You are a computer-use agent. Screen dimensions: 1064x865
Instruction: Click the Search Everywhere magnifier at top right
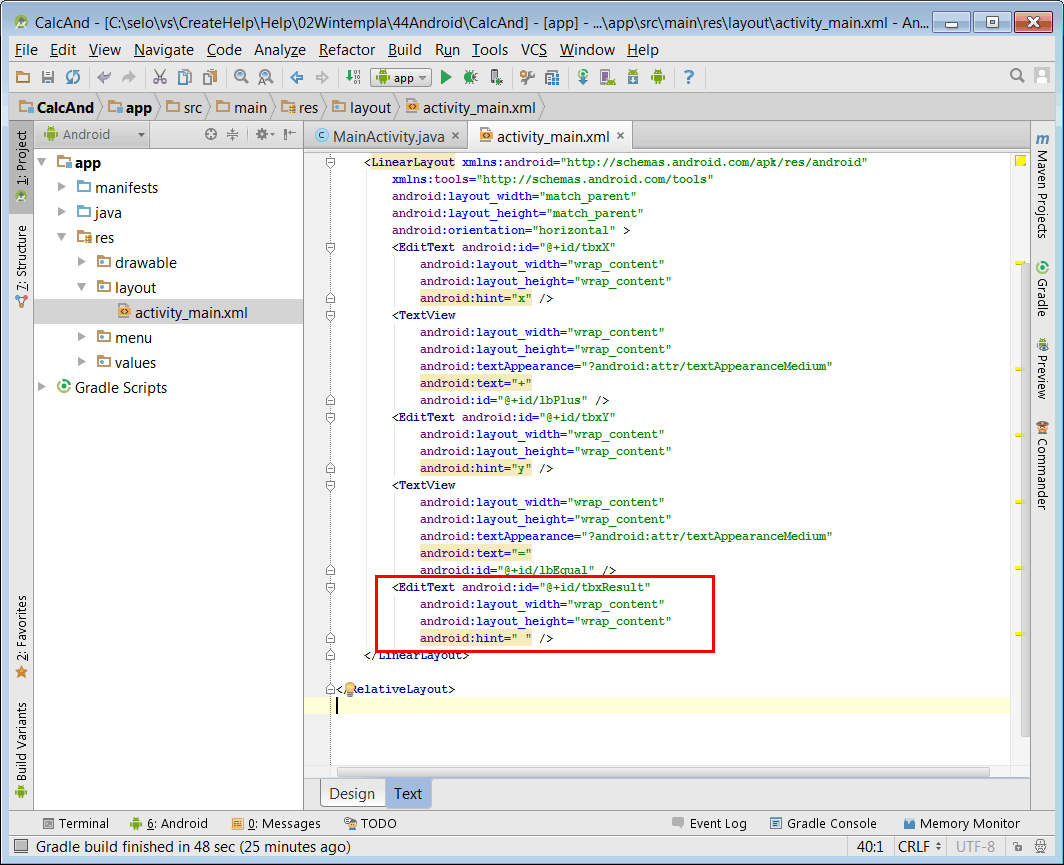[x=1017, y=76]
